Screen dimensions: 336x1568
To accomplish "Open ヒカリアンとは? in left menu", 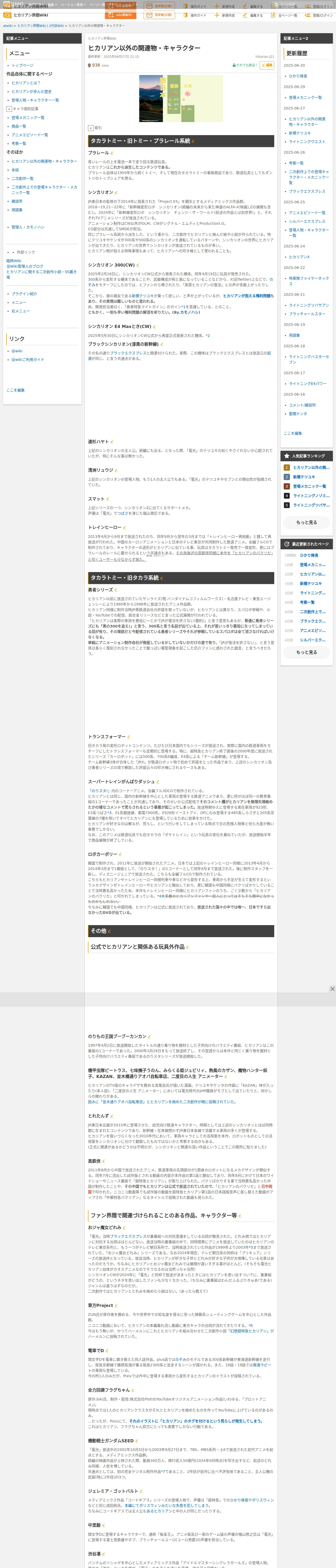I will (x=26, y=83).
